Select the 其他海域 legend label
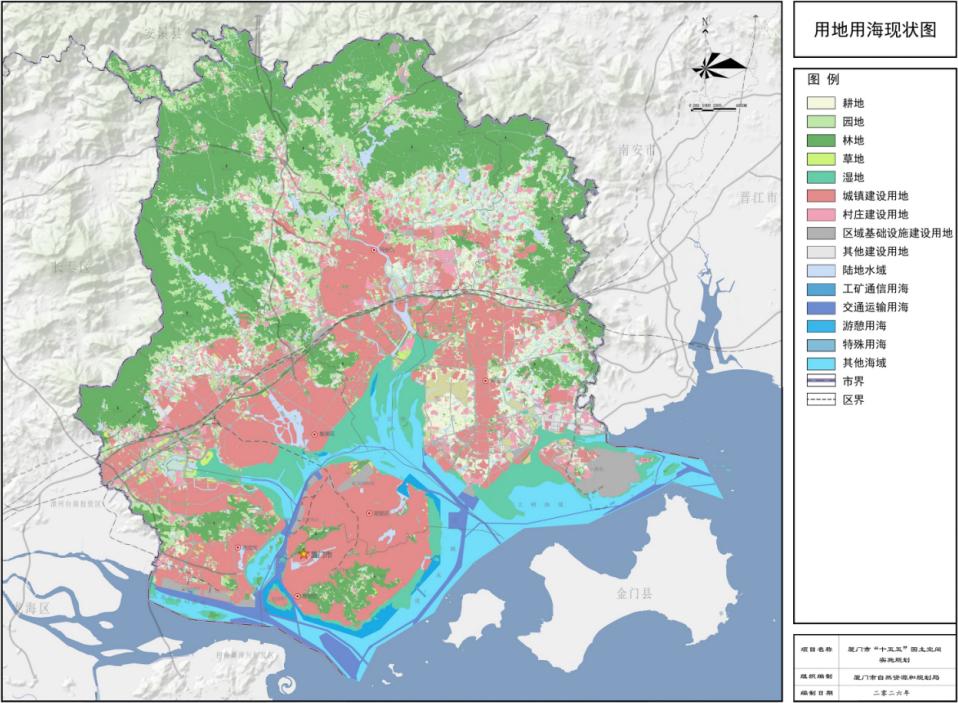Image resolution: width=958 pixels, height=703 pixels. coord(864,363)
